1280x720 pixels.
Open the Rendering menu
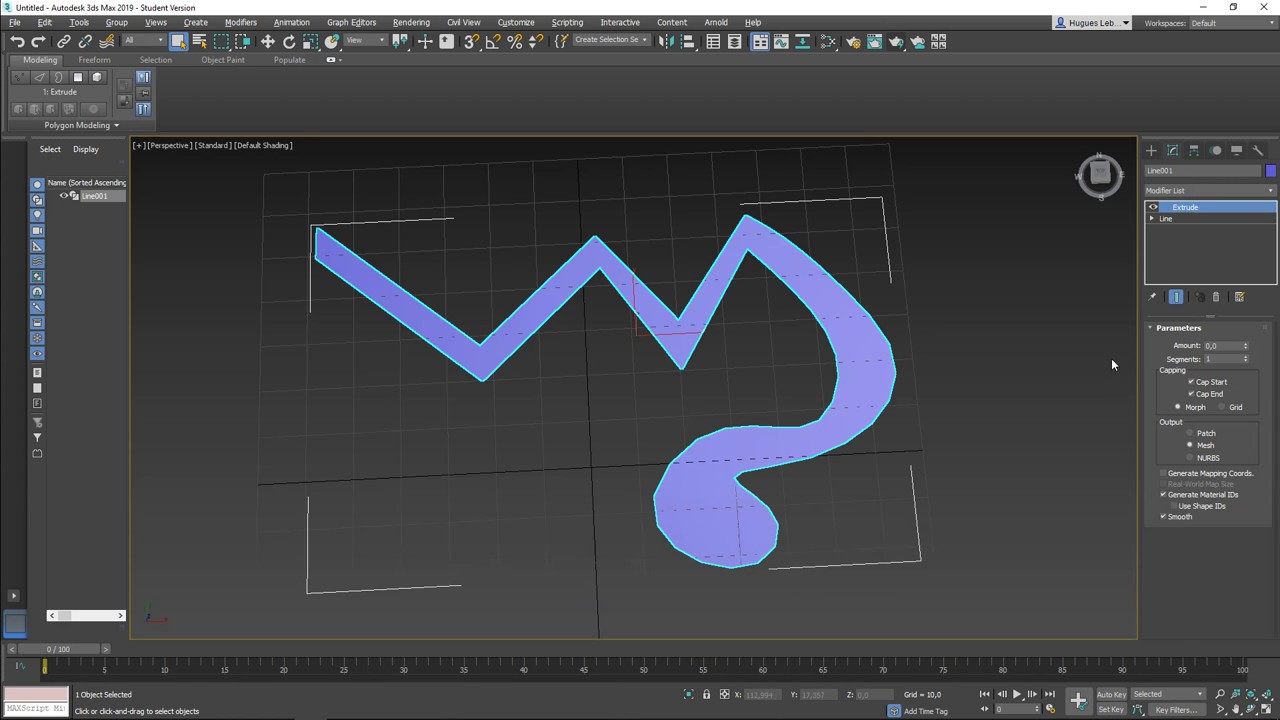(x=411, y=22)
